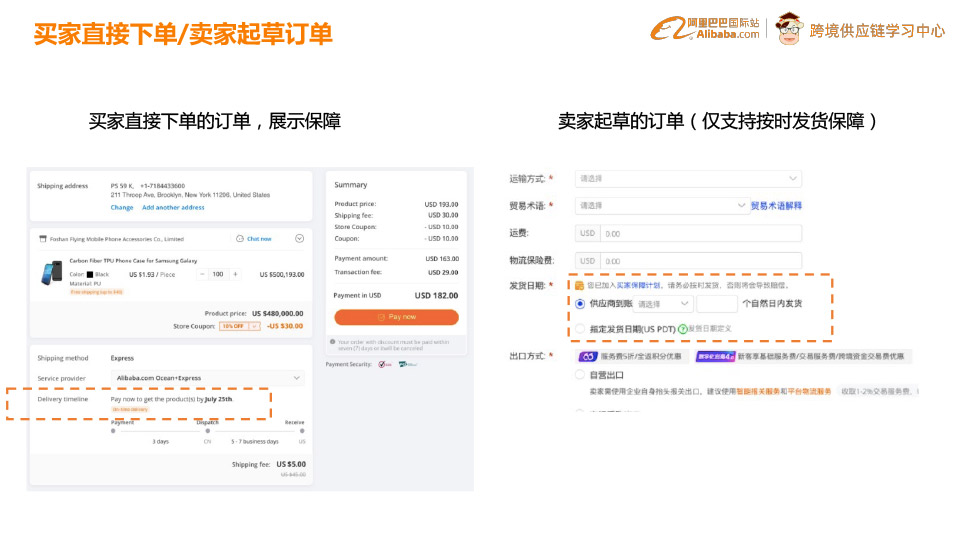Choose the 自营出口 radio option
This screenshot has width=960, height=540.
pos(580,375)
